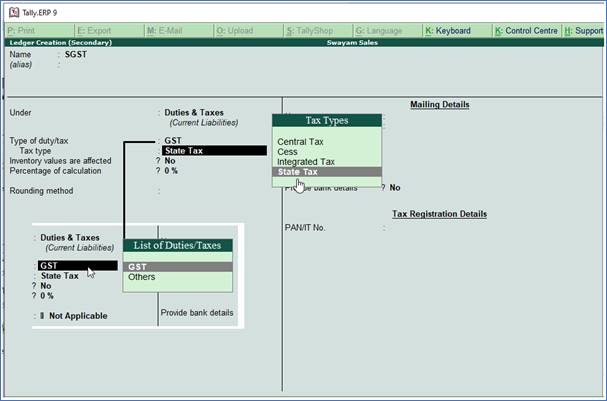Click the Tax Types list header
The height and width of the screenshot is (401, 607).
327,120
